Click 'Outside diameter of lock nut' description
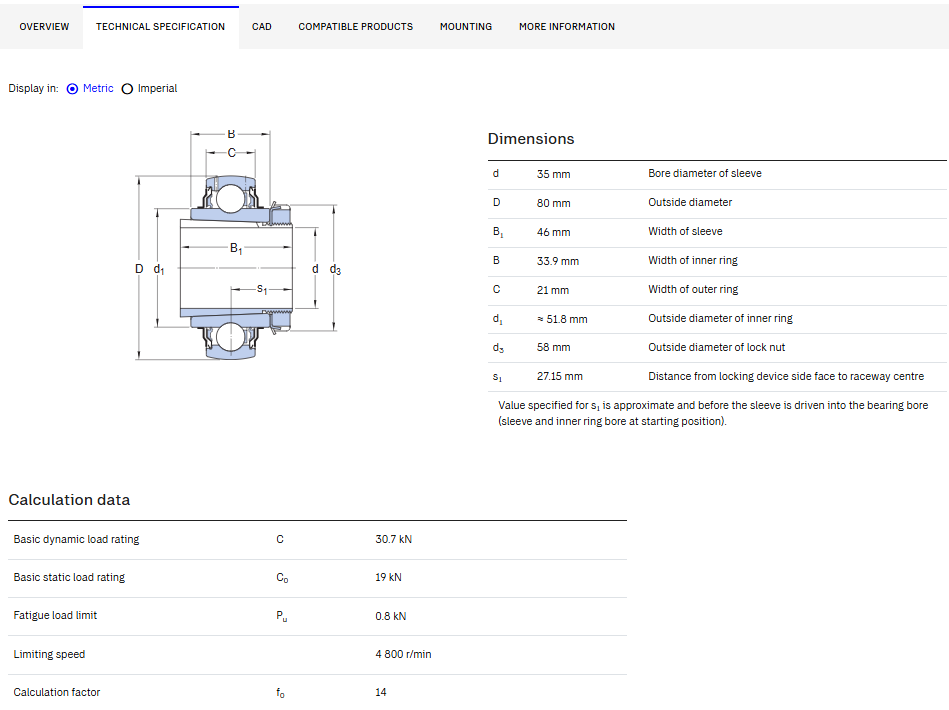Viewport: 949px width, 710px height. click(717, 347)
